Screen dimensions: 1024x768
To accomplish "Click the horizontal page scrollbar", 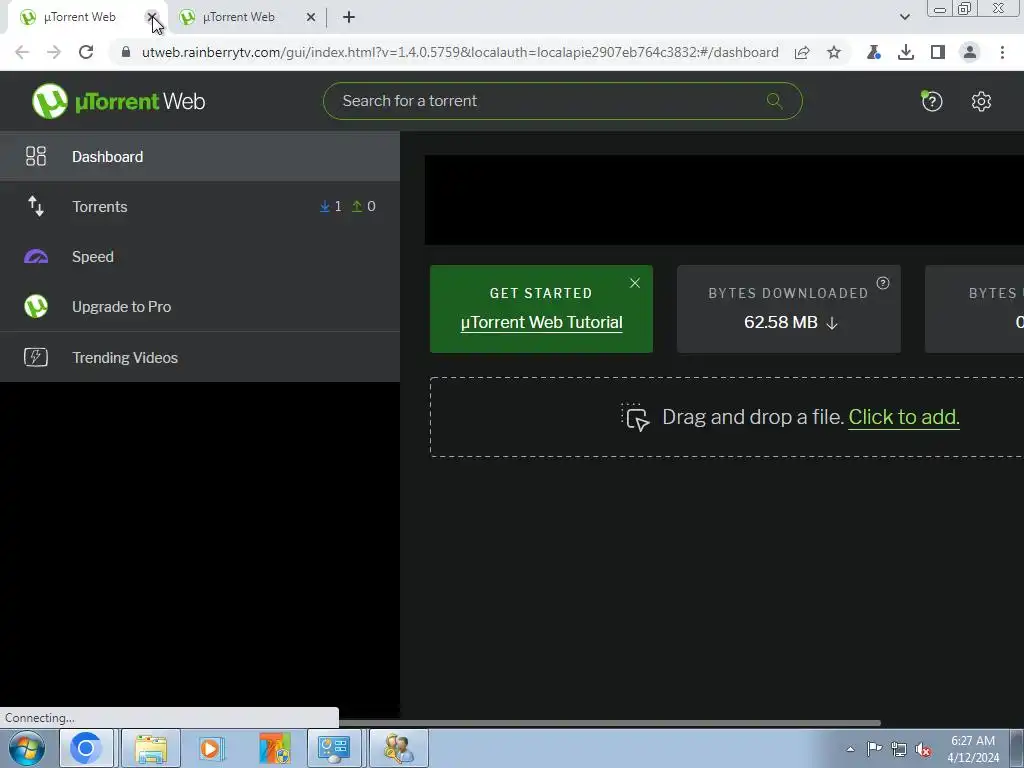I will (x=609, y=723).
